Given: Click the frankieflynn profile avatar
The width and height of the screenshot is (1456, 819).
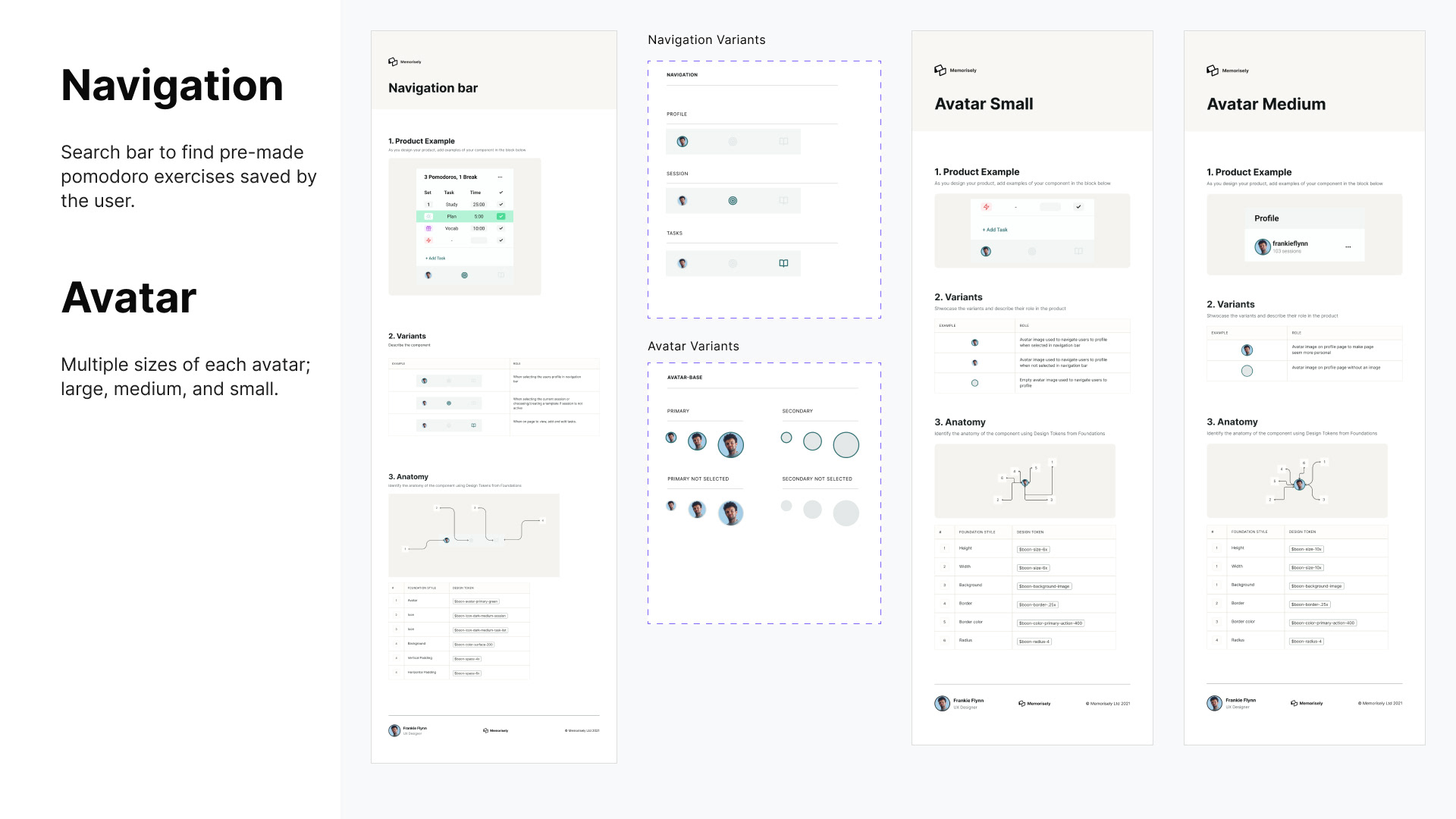Looking at the screenshot, I should [x=1263, y=246].
